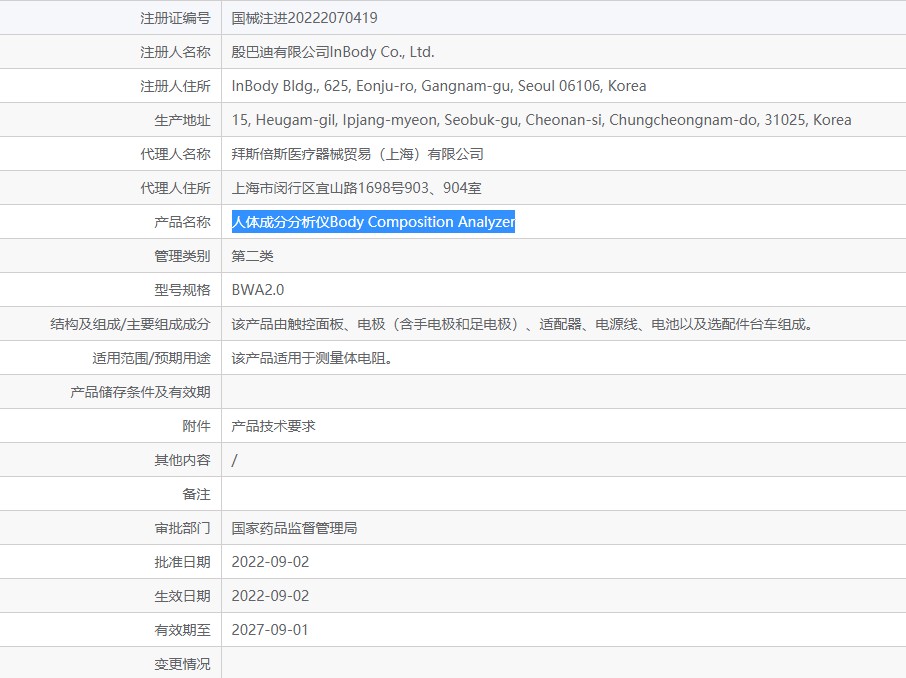
Task: Click the production address in Cheonan-si
Action: (541, 120)
